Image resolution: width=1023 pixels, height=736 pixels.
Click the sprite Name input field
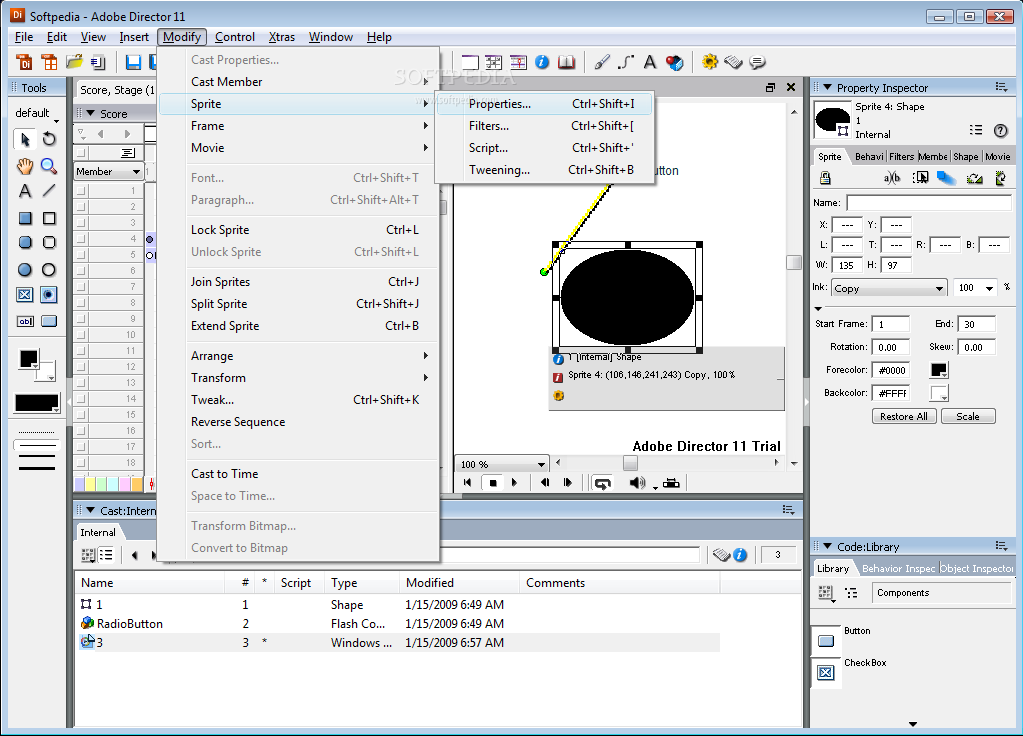point(928,203)
